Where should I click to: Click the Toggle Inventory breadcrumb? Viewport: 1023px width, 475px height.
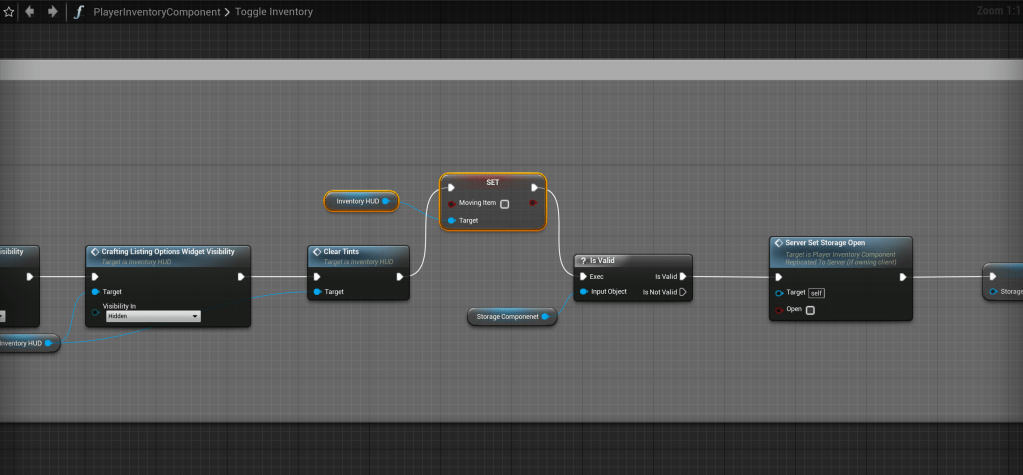273,12
